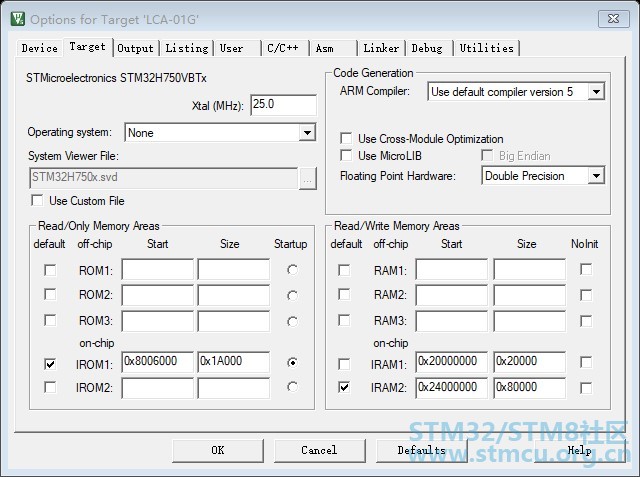Switch to the Linker tab
The height and width of the screenshot is (477, 640).
381,48
